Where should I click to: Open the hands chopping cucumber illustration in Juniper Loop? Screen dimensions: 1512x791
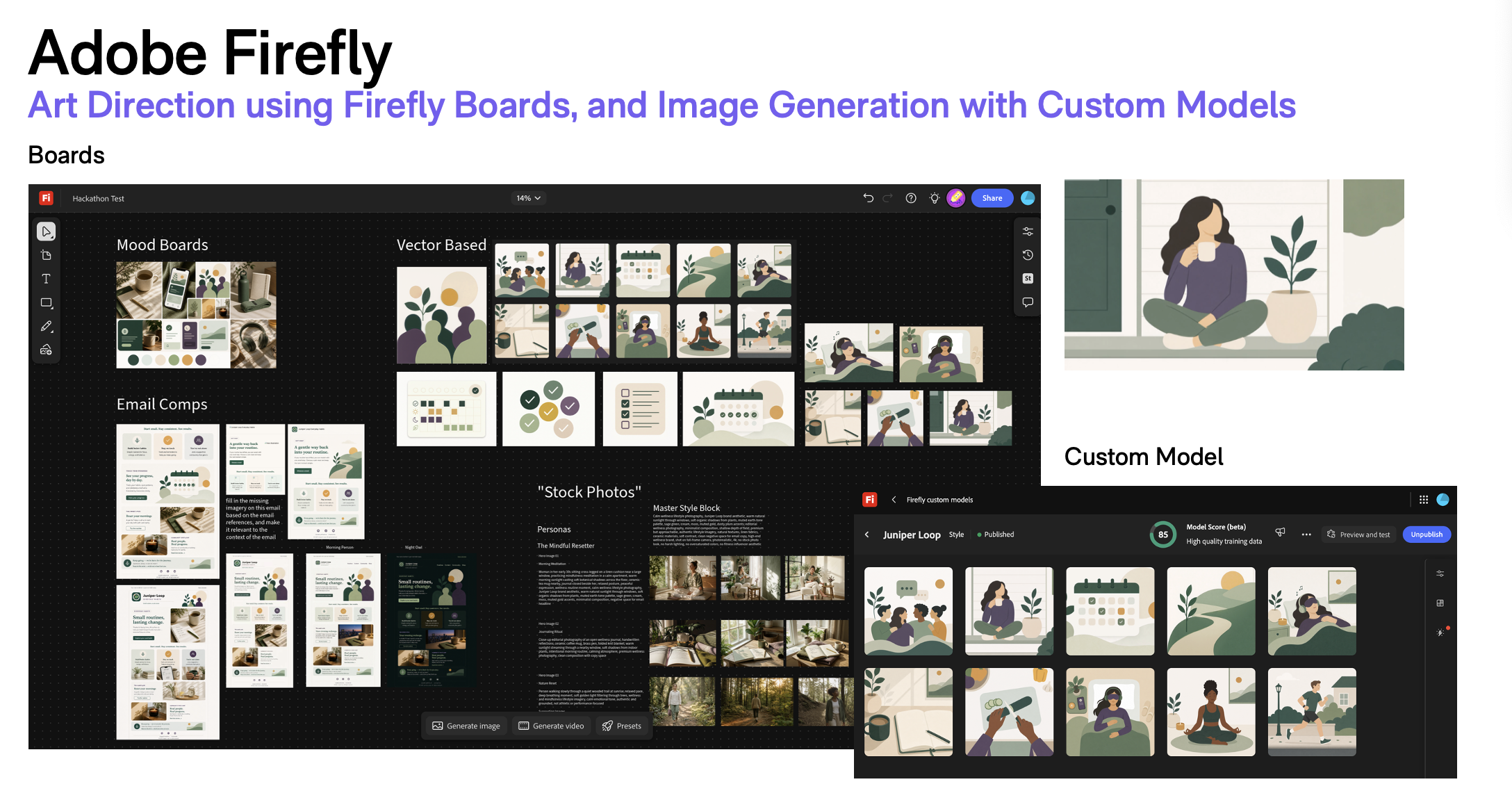tap(1009, 712)
